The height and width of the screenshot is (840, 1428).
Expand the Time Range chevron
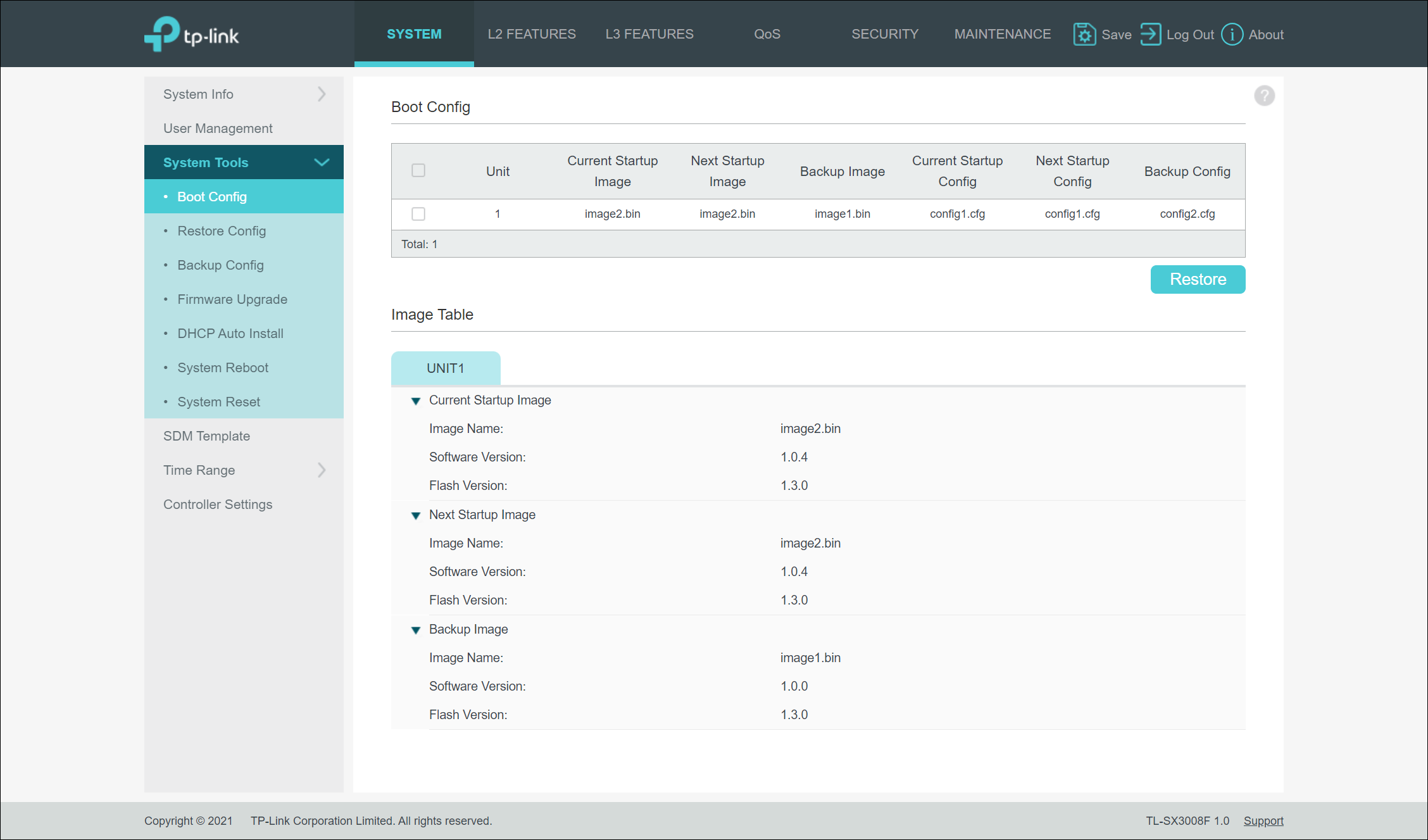click(x=322, y=470)
